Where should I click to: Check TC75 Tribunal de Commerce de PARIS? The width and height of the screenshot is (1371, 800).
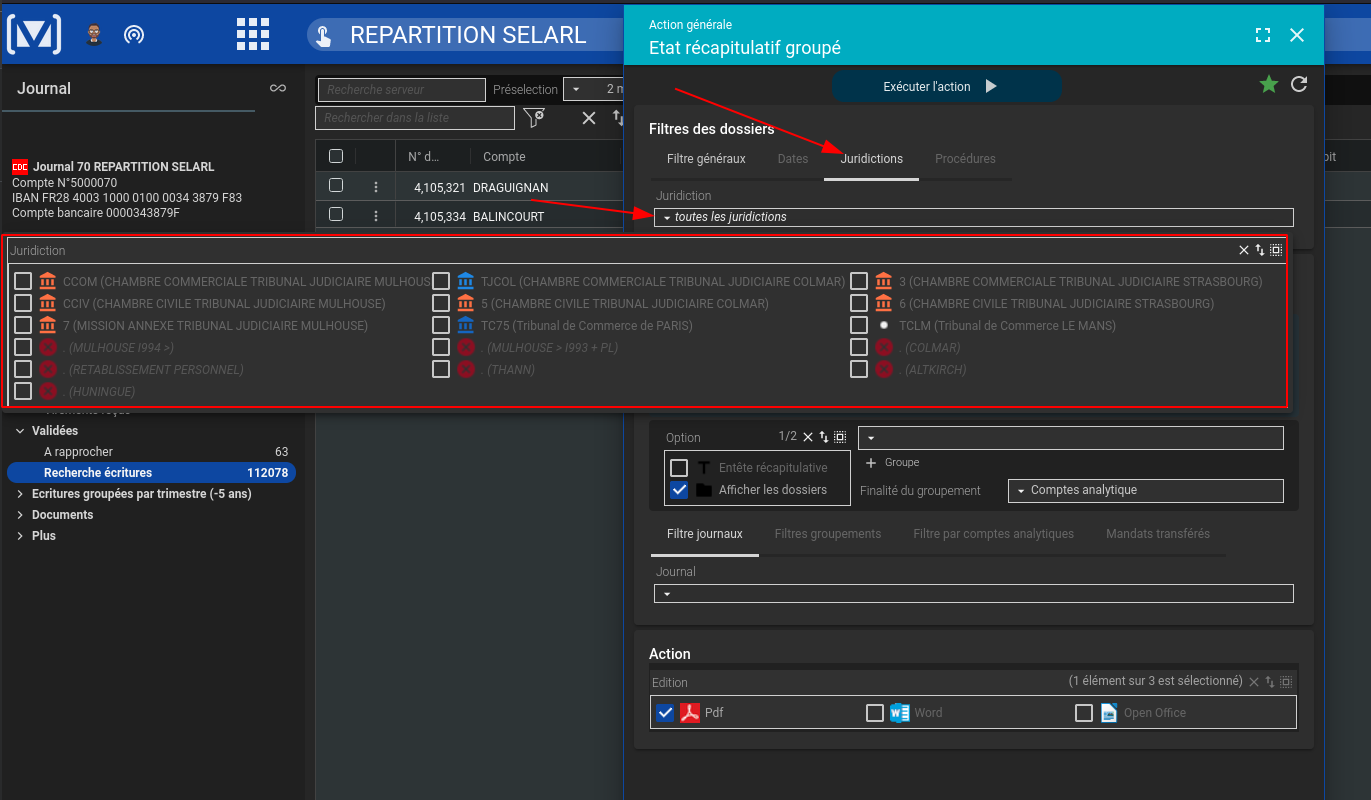tap(441, 325)
